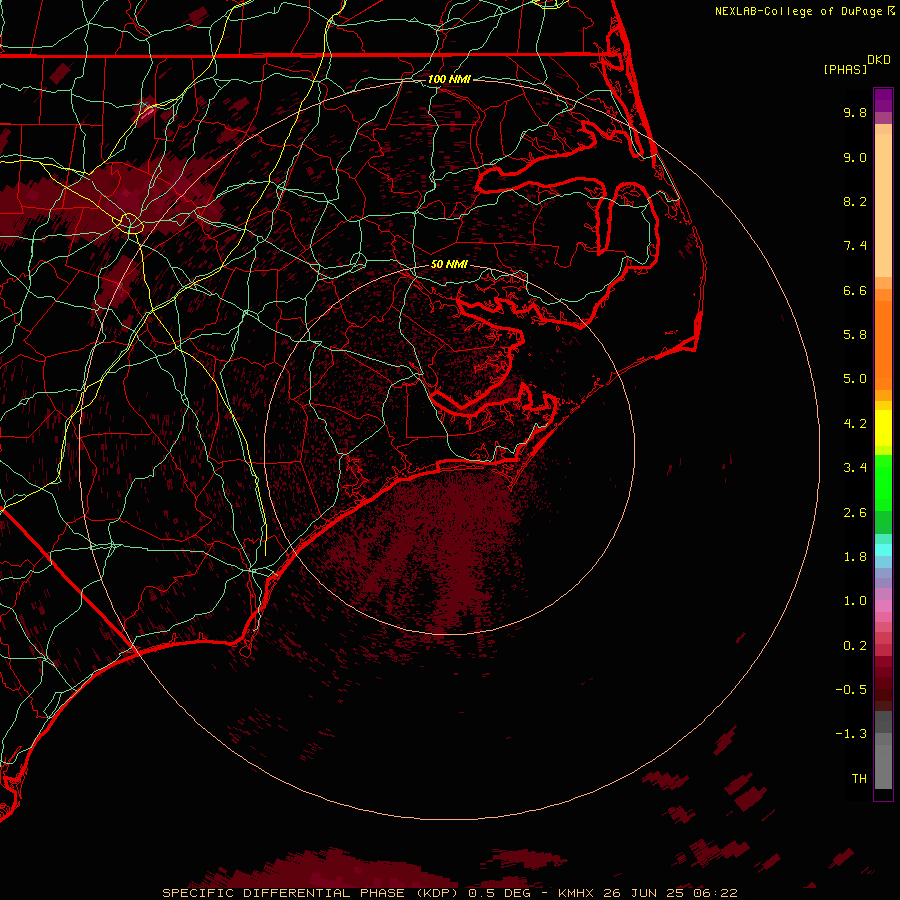
Task: Click the [PHAS] units label
Action: point(845,69)
